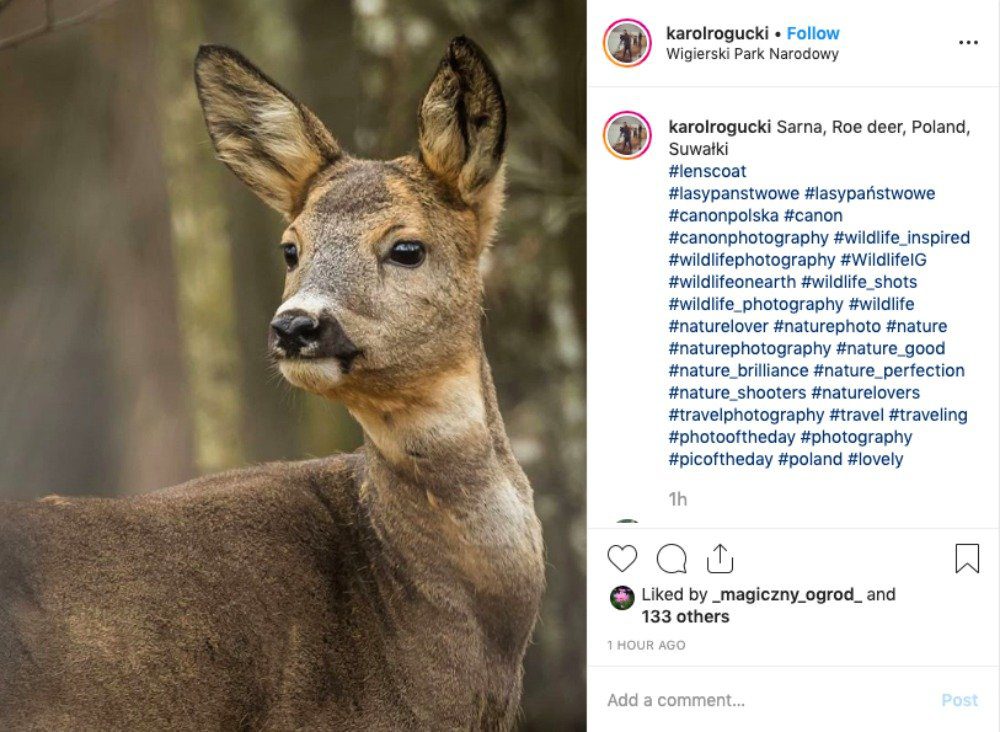Open comments via the speech bubble icon
The width and height of the screenshot is (1000, 732).
(672, 559)
